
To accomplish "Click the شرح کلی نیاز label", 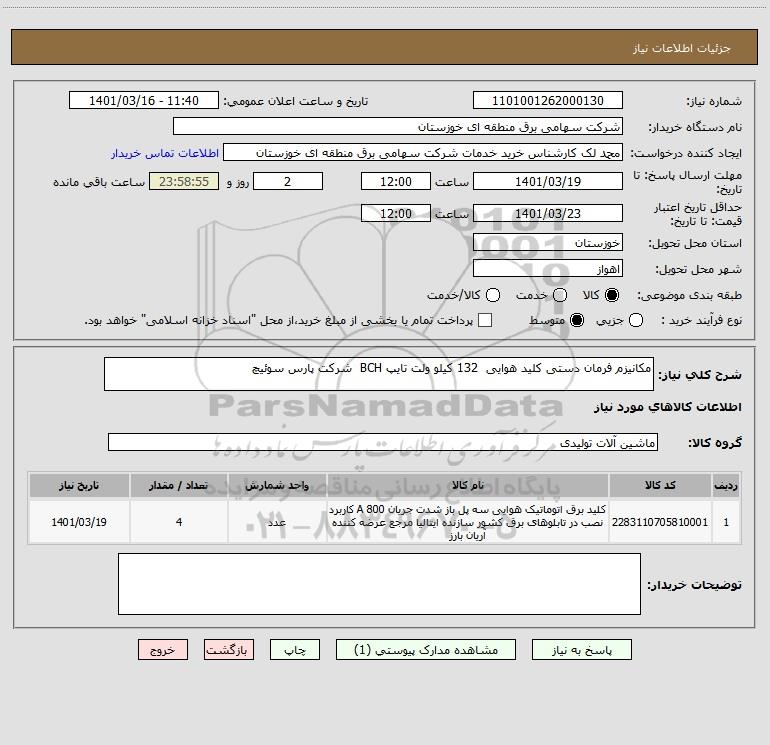I will click(700, 375).
